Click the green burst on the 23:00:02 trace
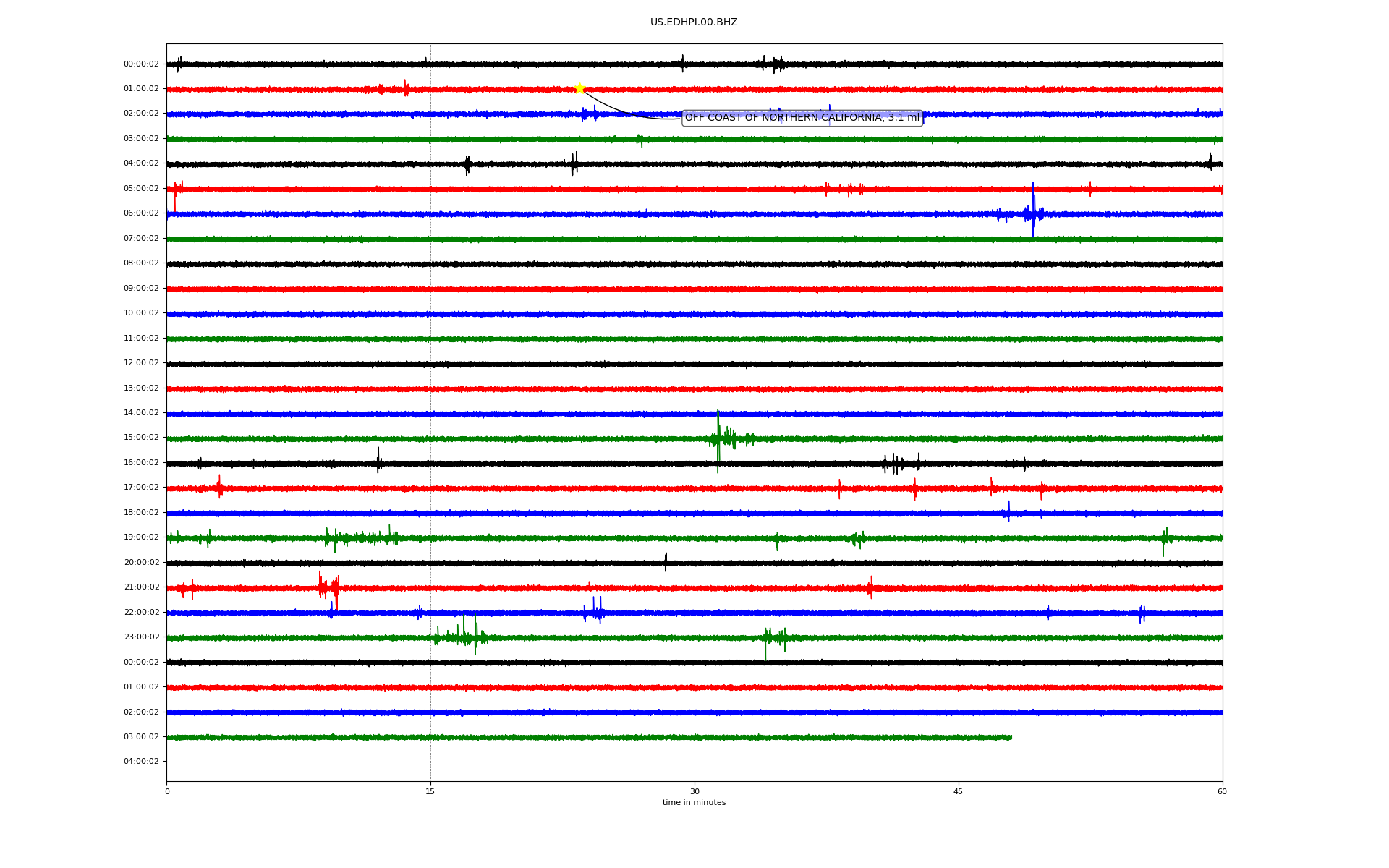 tap(463, 635)
